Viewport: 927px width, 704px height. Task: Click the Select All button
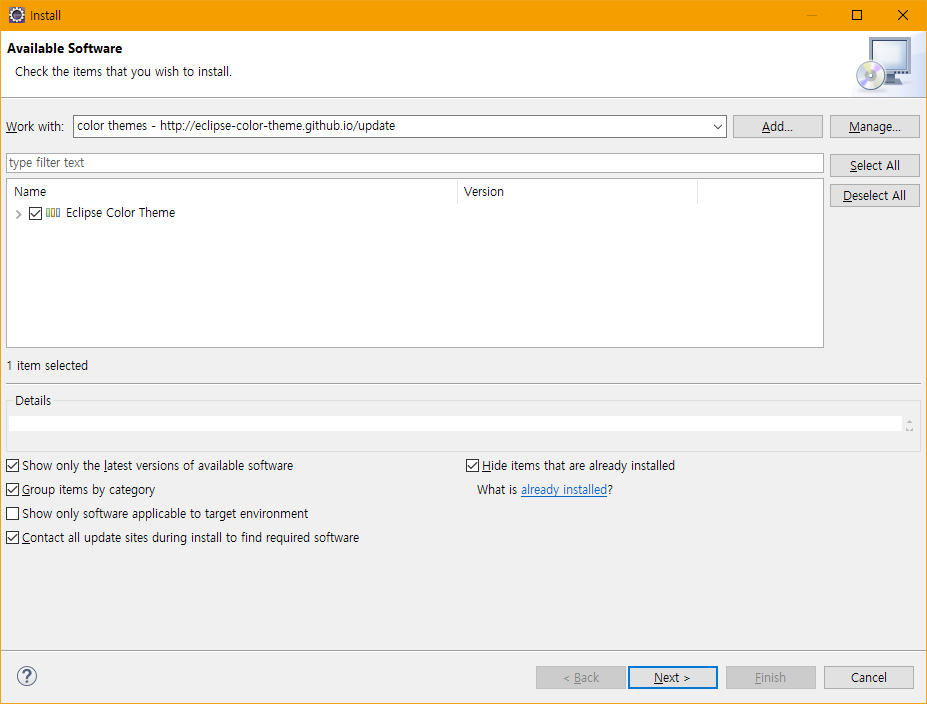pos(874,166)
